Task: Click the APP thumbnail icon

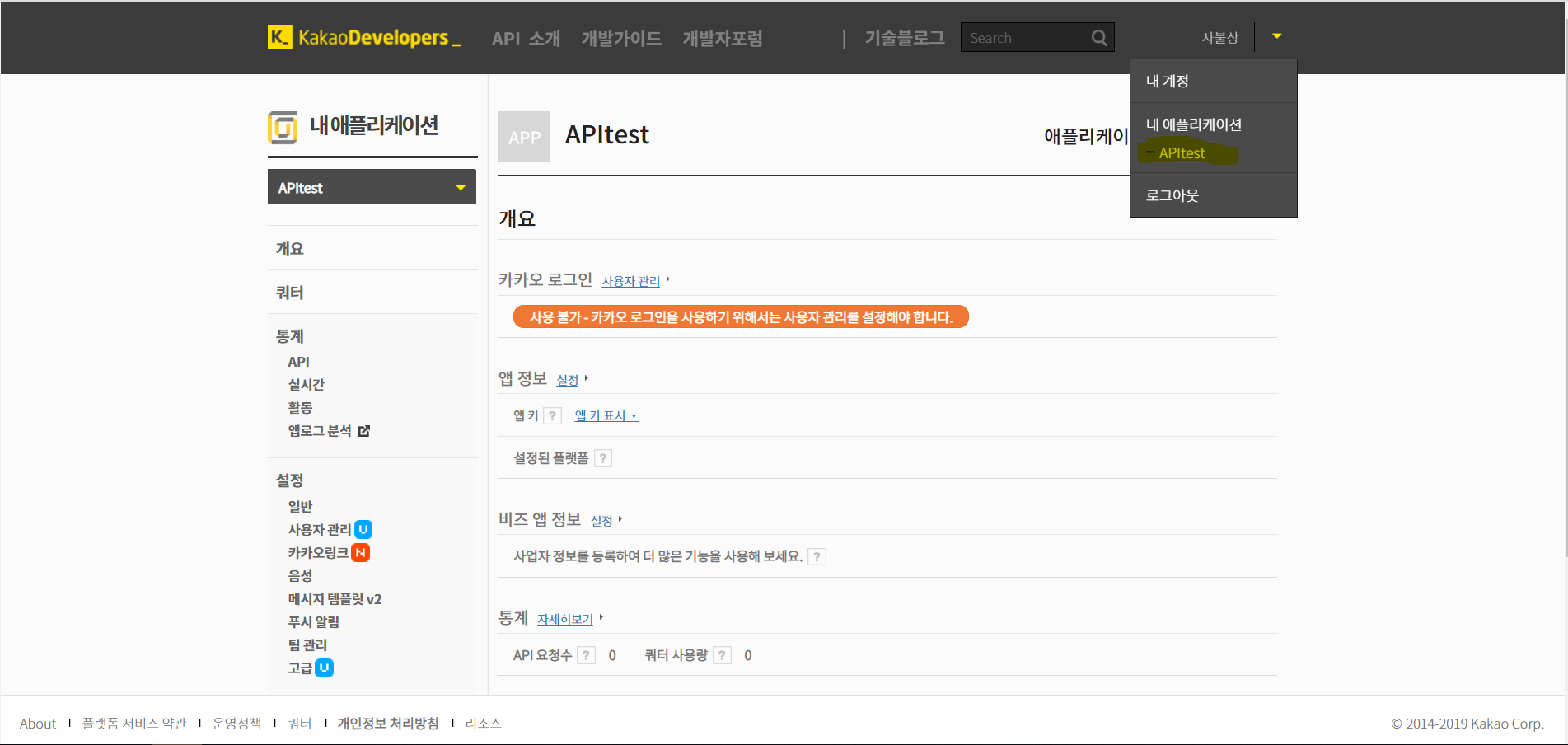Action: (x=524, y=137)
